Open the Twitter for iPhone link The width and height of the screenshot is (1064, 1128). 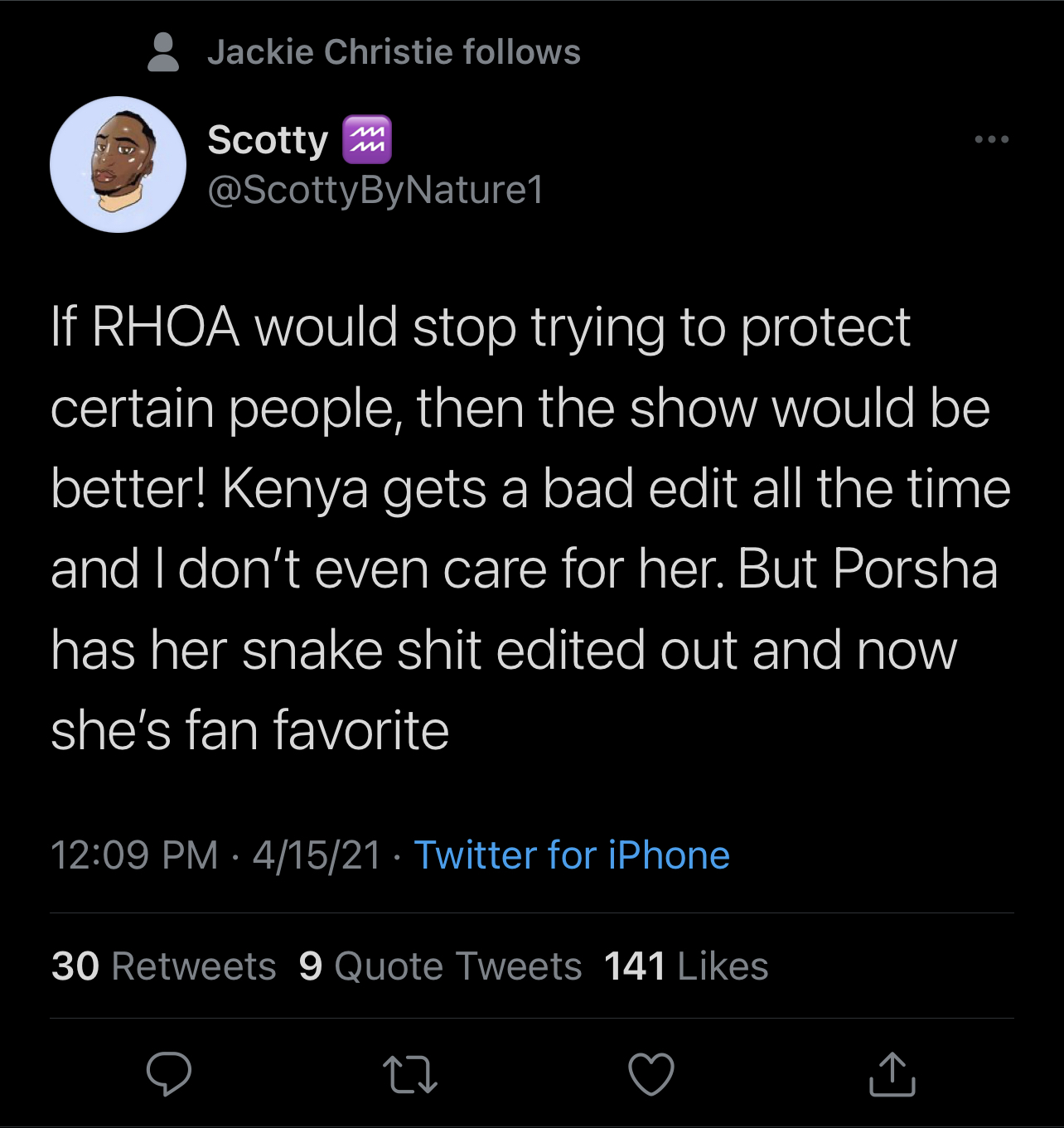pyautogui.click(x=572, y=855)
